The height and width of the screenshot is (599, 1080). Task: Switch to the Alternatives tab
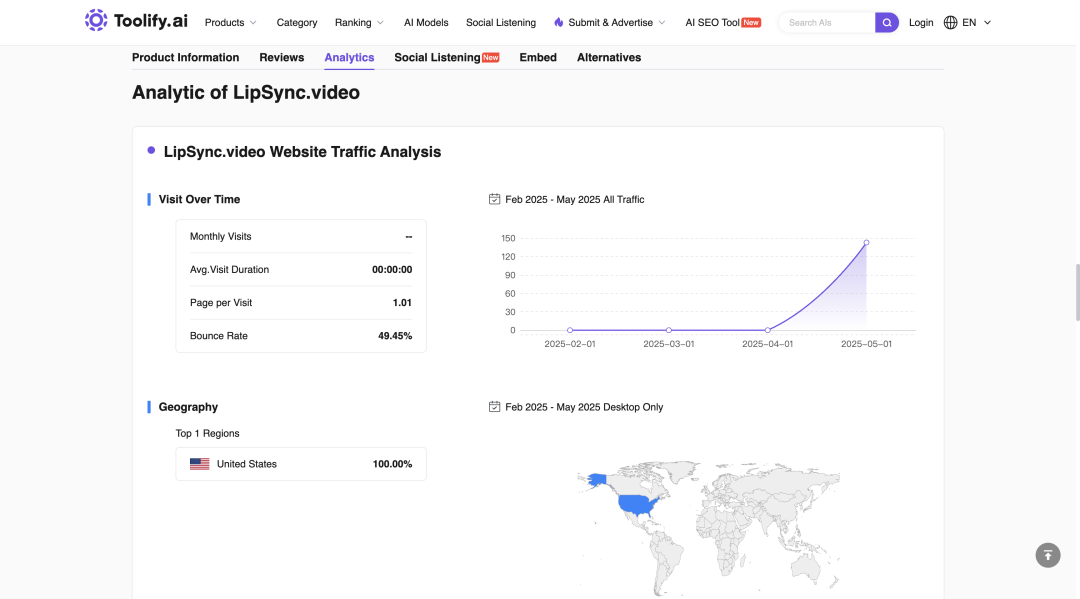609,58
